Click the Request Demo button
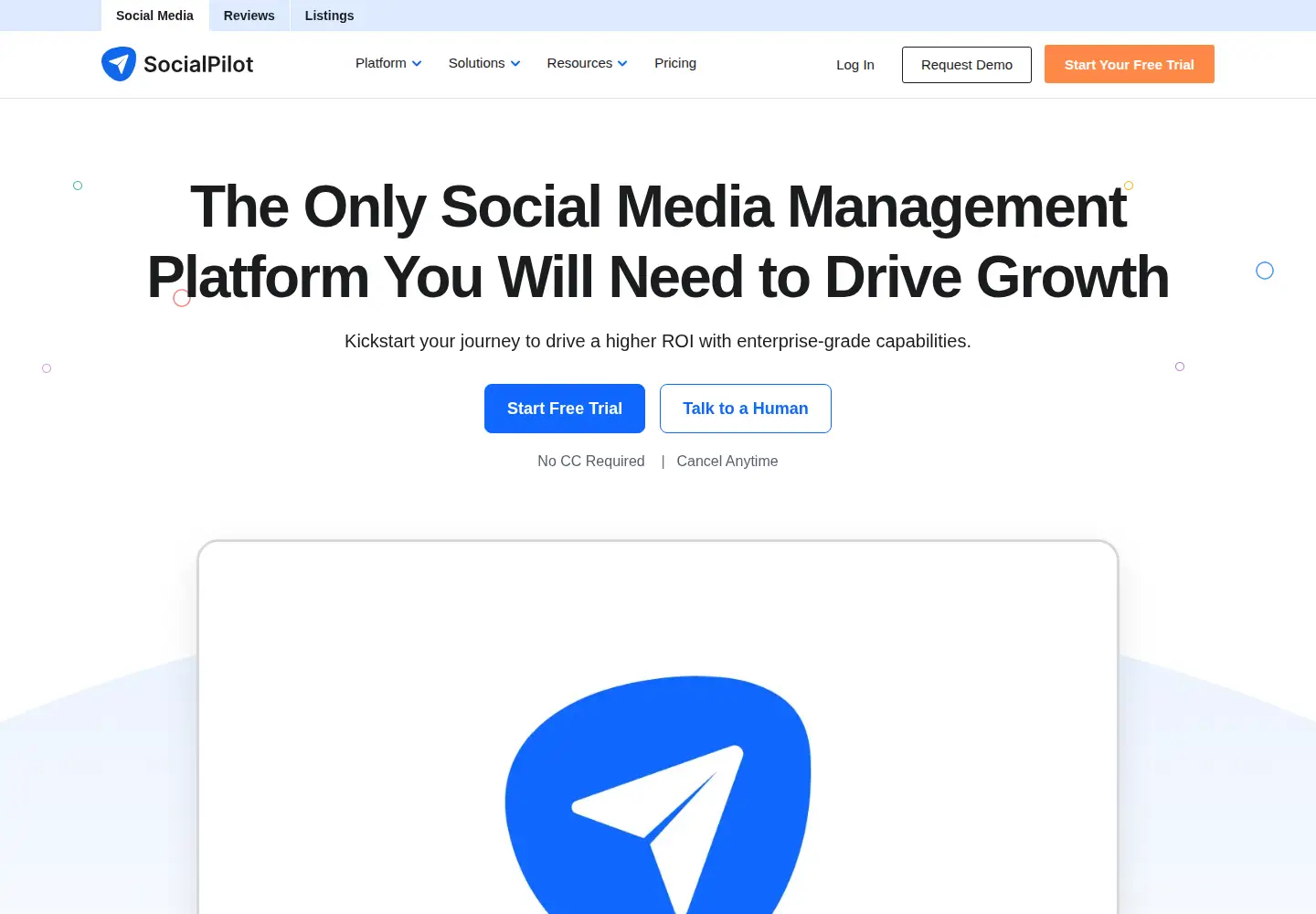 click(967, 65)
